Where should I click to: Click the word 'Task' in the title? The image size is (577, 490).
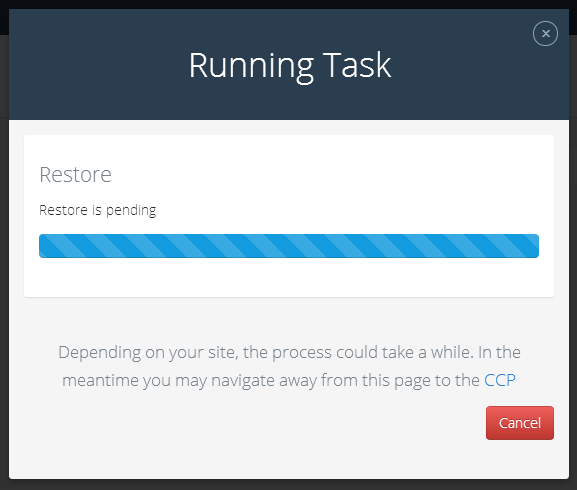tap(357, 65)
